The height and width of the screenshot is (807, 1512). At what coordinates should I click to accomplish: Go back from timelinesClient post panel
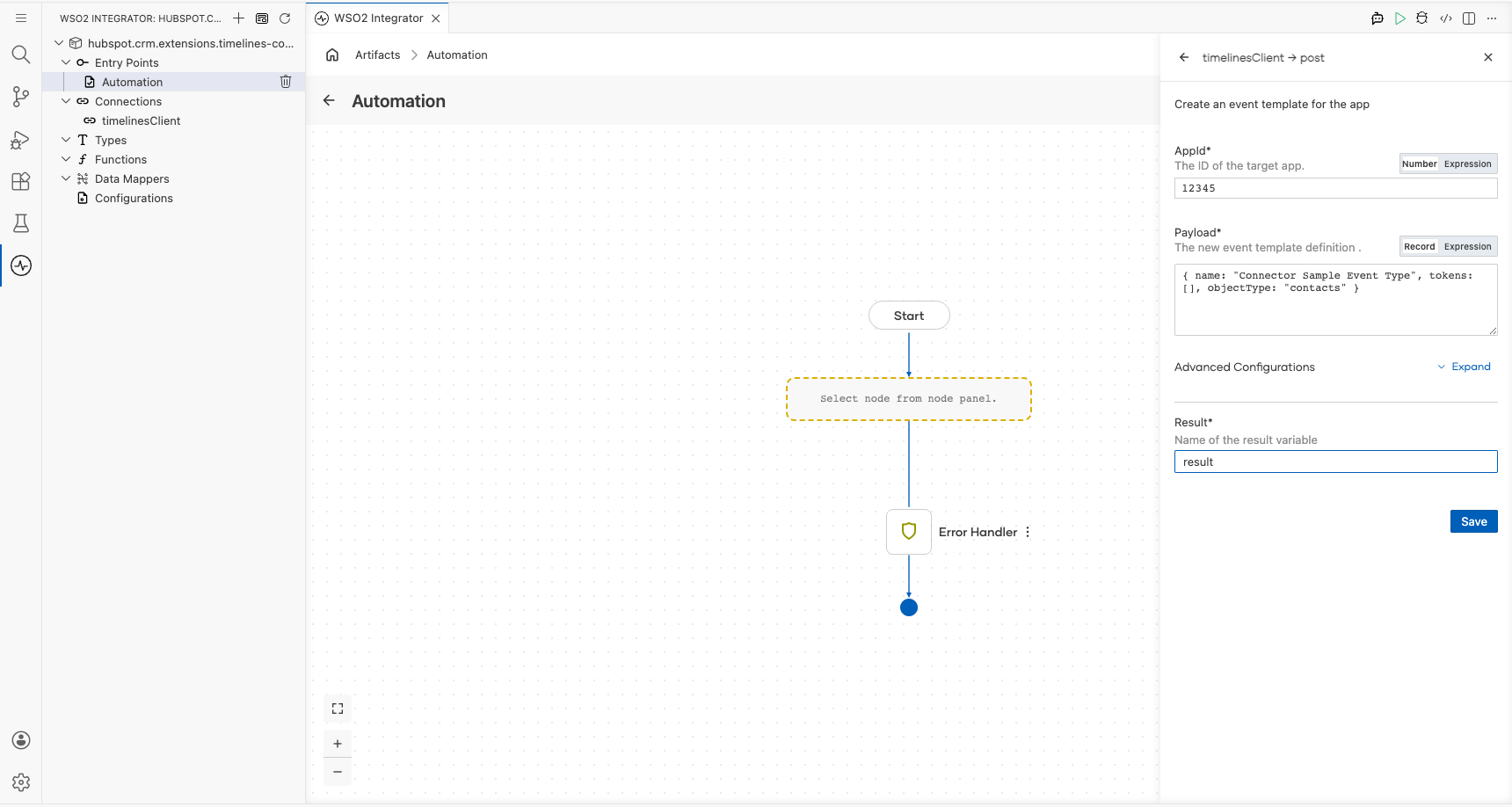1184,57
